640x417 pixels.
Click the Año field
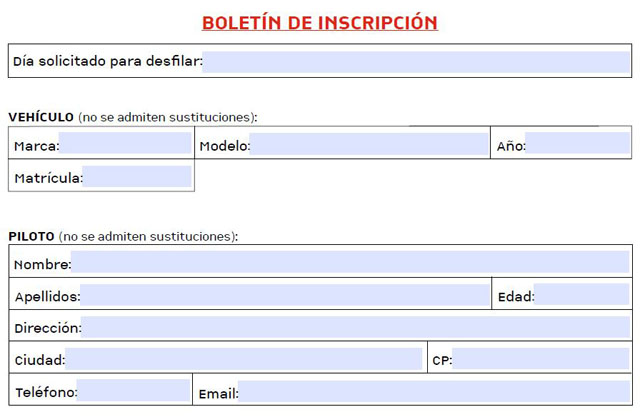point(577,145)
